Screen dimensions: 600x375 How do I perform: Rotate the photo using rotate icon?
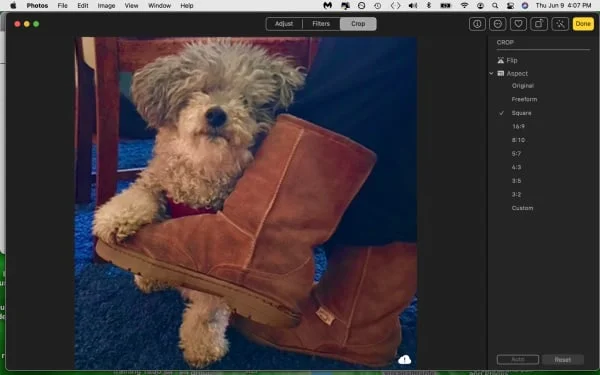click(539, 24)
